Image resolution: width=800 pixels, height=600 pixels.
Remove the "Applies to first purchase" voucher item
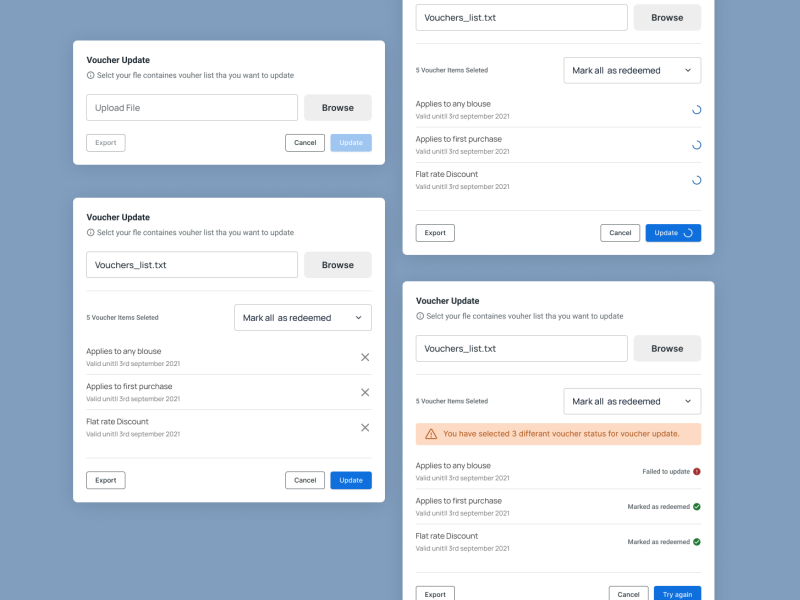click(365, 392)
